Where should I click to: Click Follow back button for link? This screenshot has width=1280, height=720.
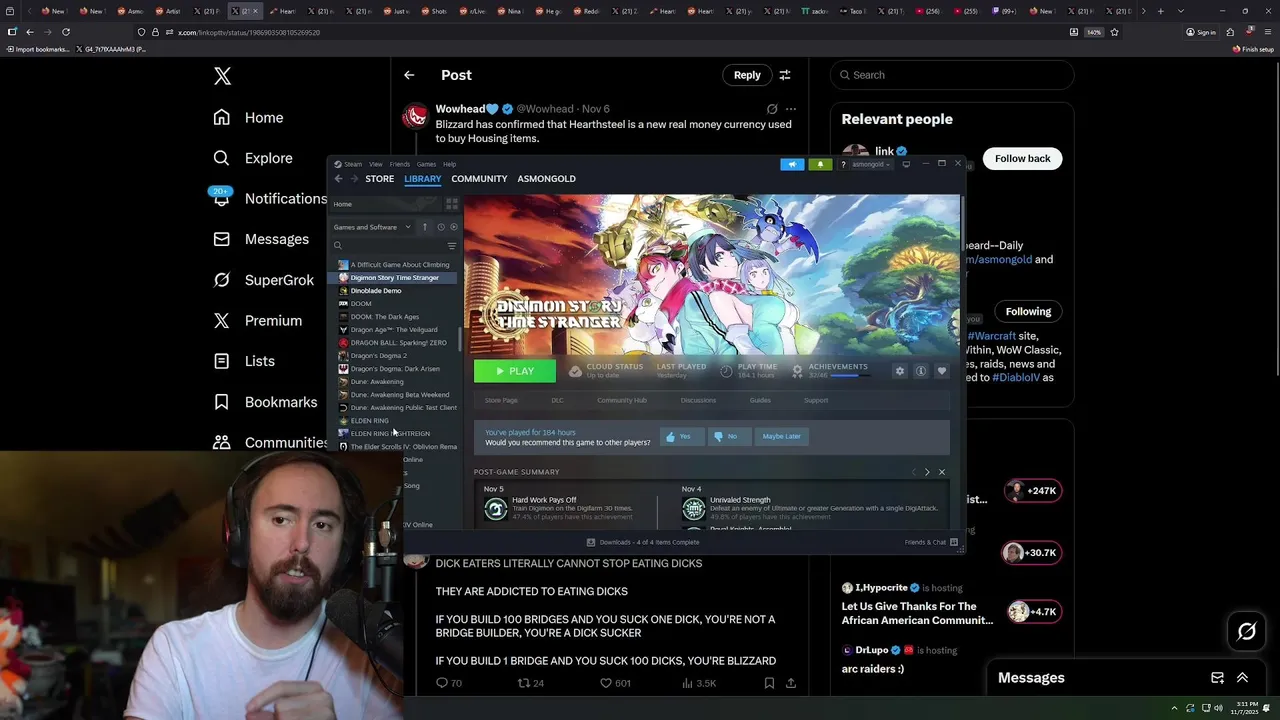[x=1022, y=159]
